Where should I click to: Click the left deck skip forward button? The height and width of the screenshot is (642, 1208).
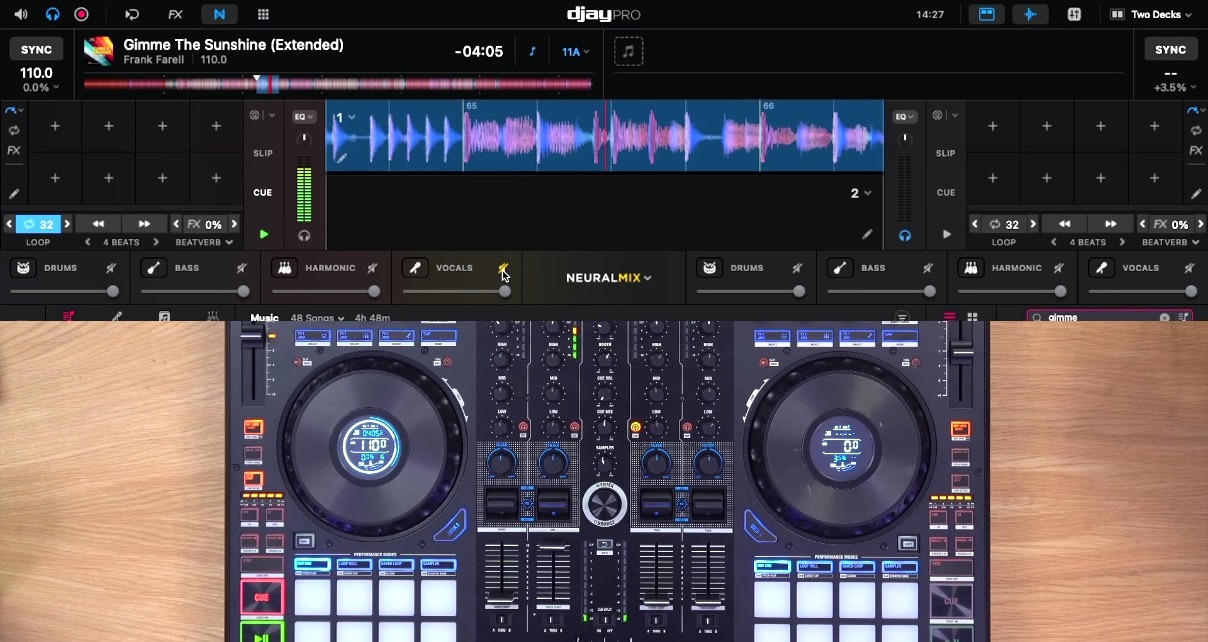[144, 224]
